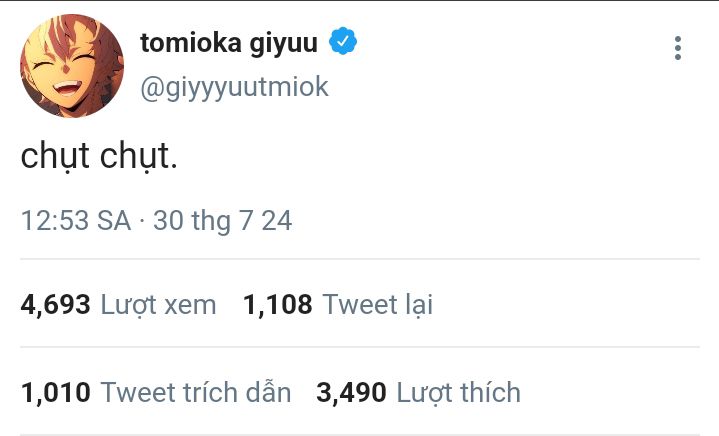
Task: Open the Lượt xem views label
Action: [x=158, y=304]
